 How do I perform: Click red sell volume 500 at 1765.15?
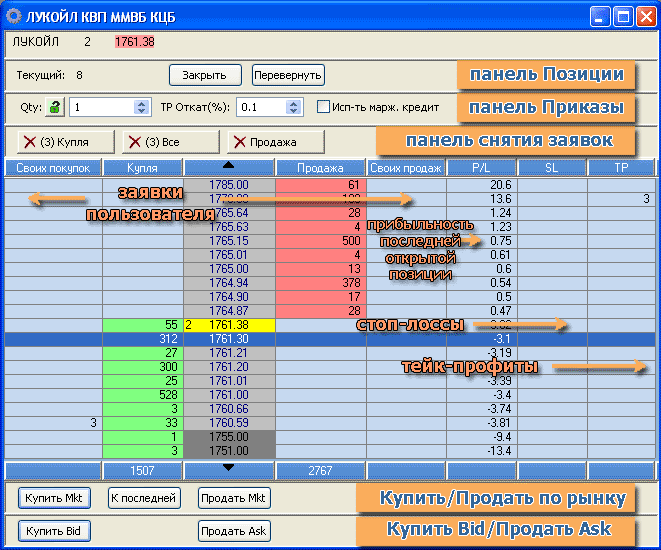(x=321, y=241)
